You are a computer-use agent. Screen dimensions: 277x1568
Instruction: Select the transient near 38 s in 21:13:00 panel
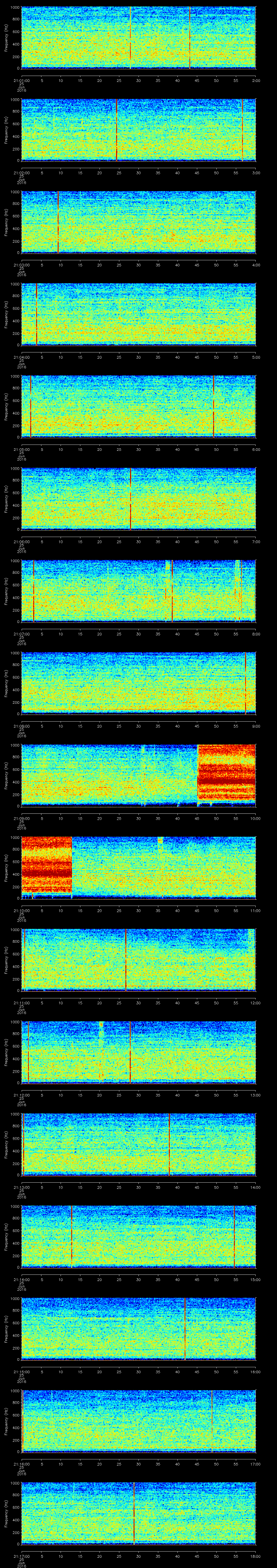(169, 1144)
